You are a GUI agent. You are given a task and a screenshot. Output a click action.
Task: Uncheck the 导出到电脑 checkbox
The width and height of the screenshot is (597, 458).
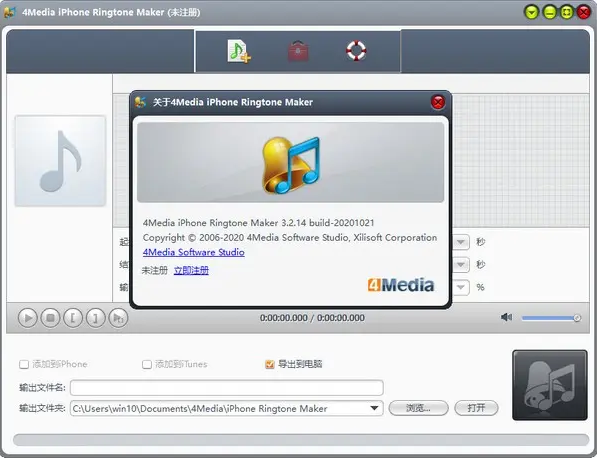(270, 364)
